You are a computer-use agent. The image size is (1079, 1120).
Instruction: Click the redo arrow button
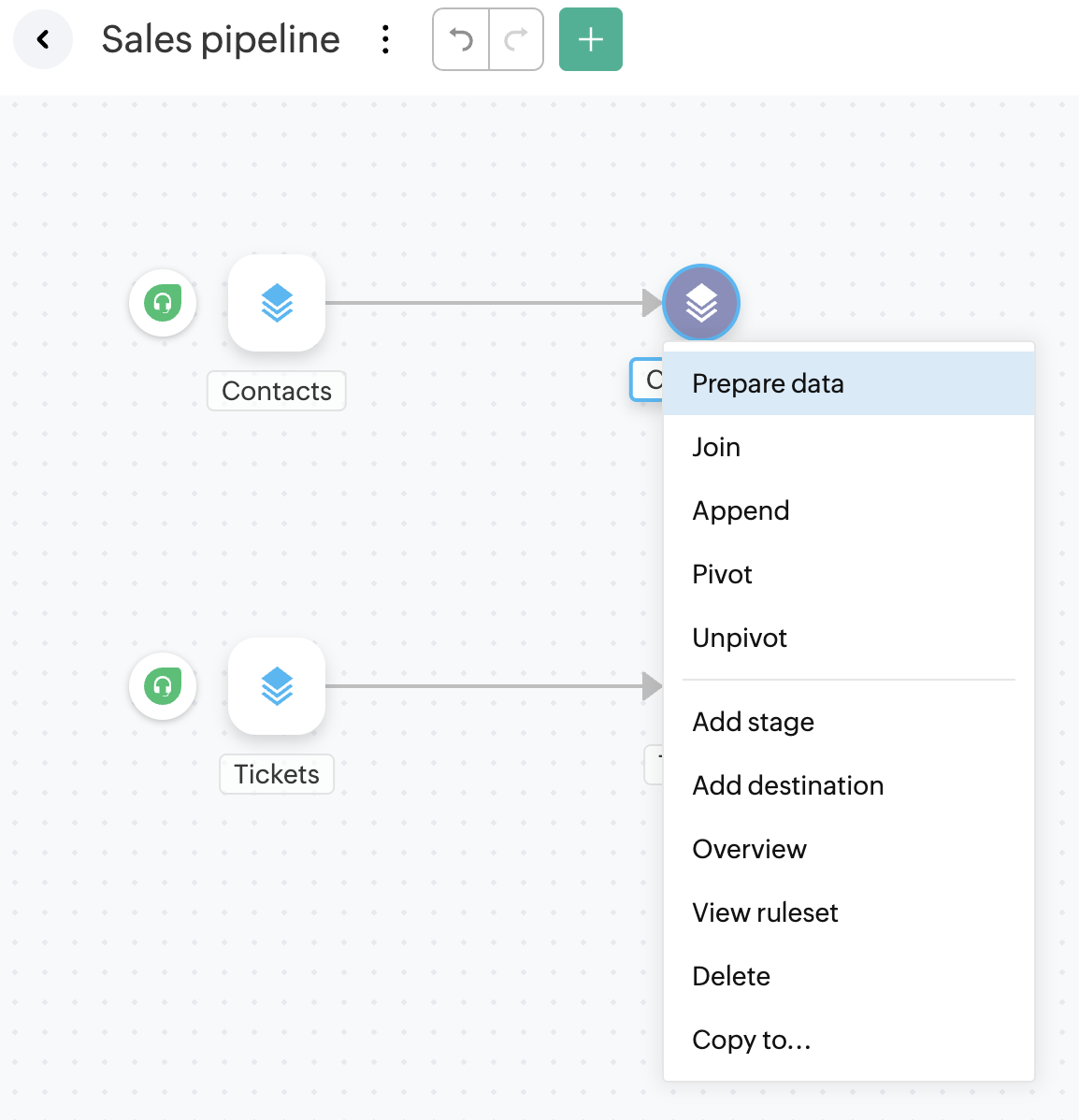[x=516, y=39]
